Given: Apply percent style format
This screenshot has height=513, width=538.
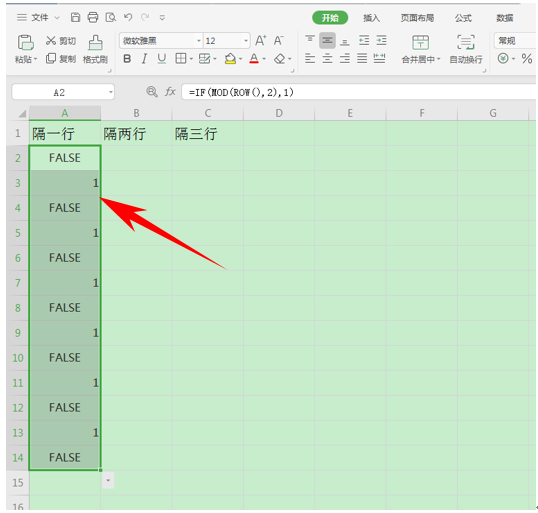Looking at the screenshot, I should click(x=527, y=59).
